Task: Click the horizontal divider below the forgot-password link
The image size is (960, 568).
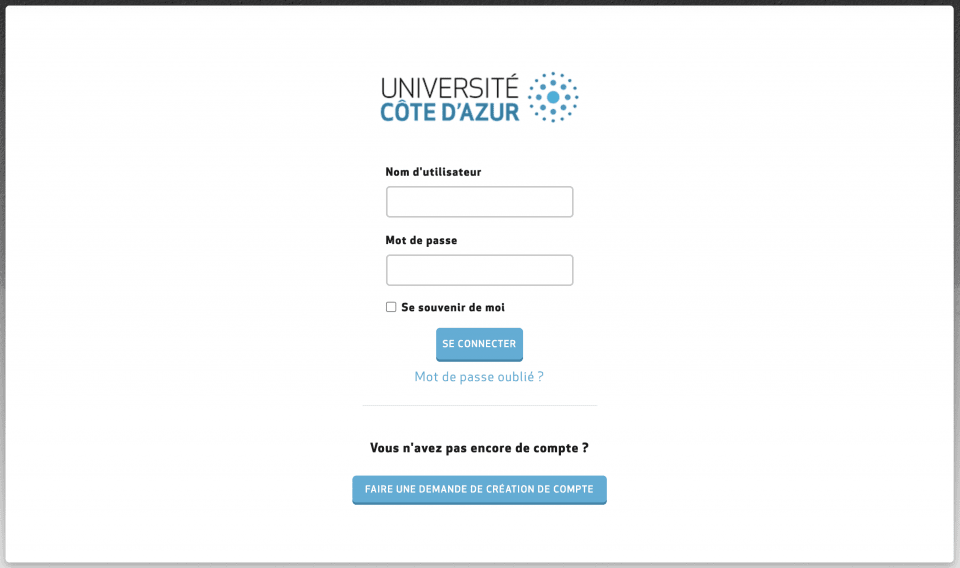Action: tap(479, 405)
